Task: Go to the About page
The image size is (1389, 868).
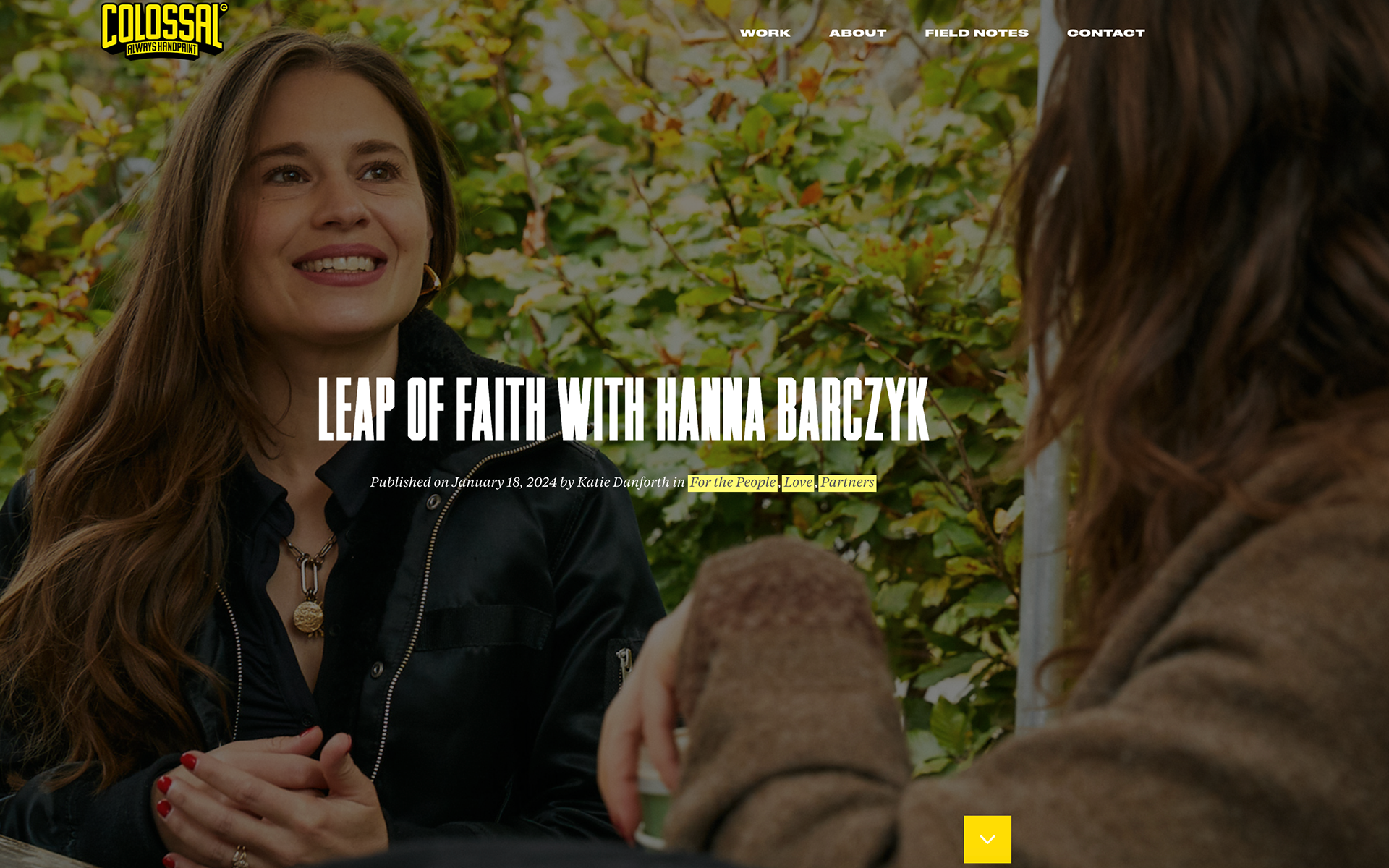Action: tap(857, 33)
